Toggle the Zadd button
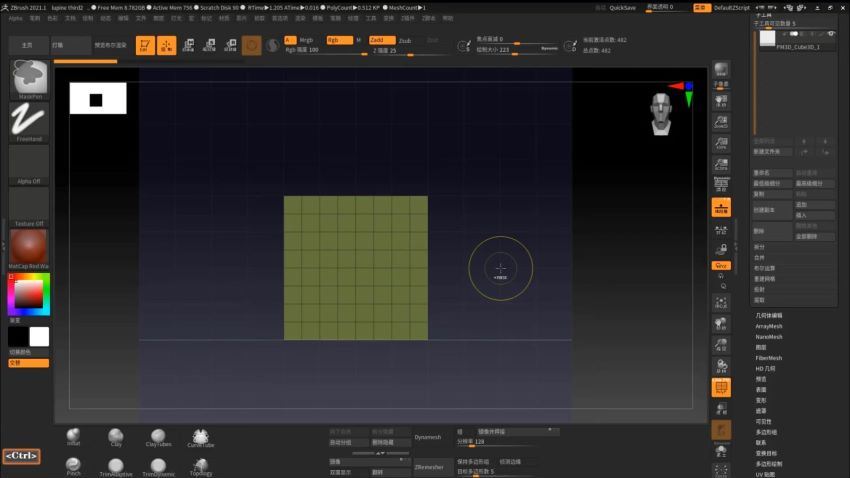 pyautogui.click(x=382, y=40)
